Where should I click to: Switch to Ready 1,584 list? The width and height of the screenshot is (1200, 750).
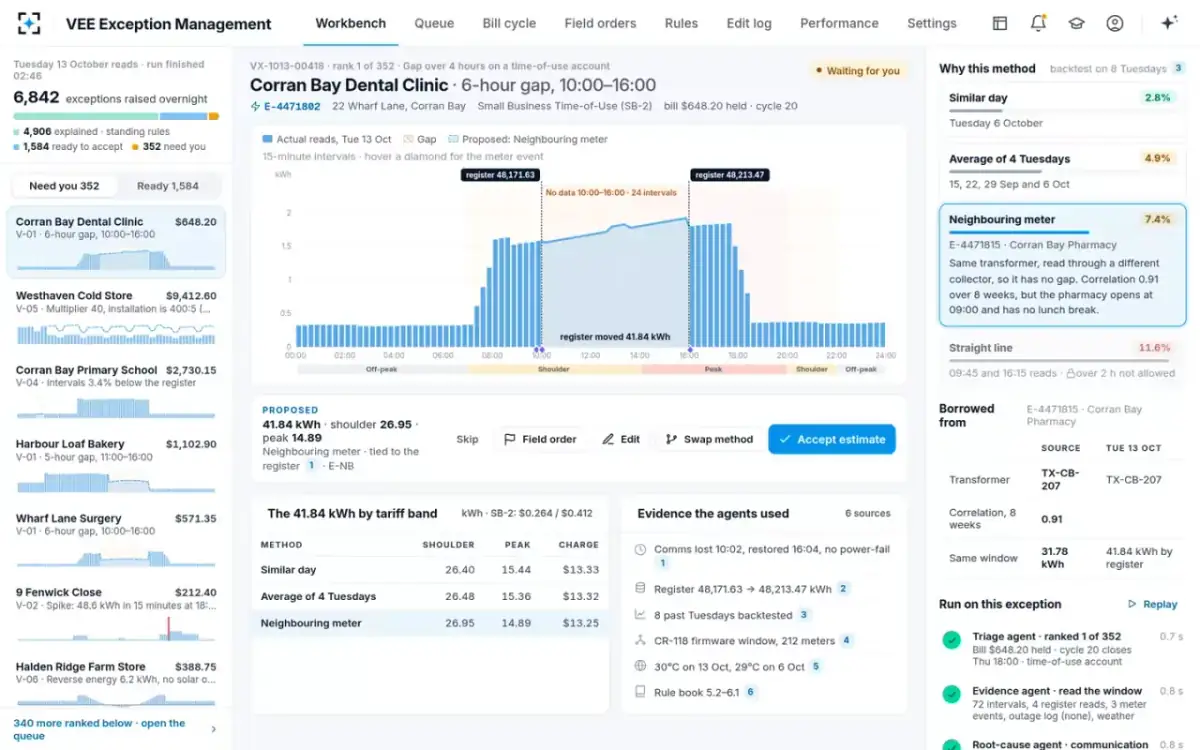point(168,186)
